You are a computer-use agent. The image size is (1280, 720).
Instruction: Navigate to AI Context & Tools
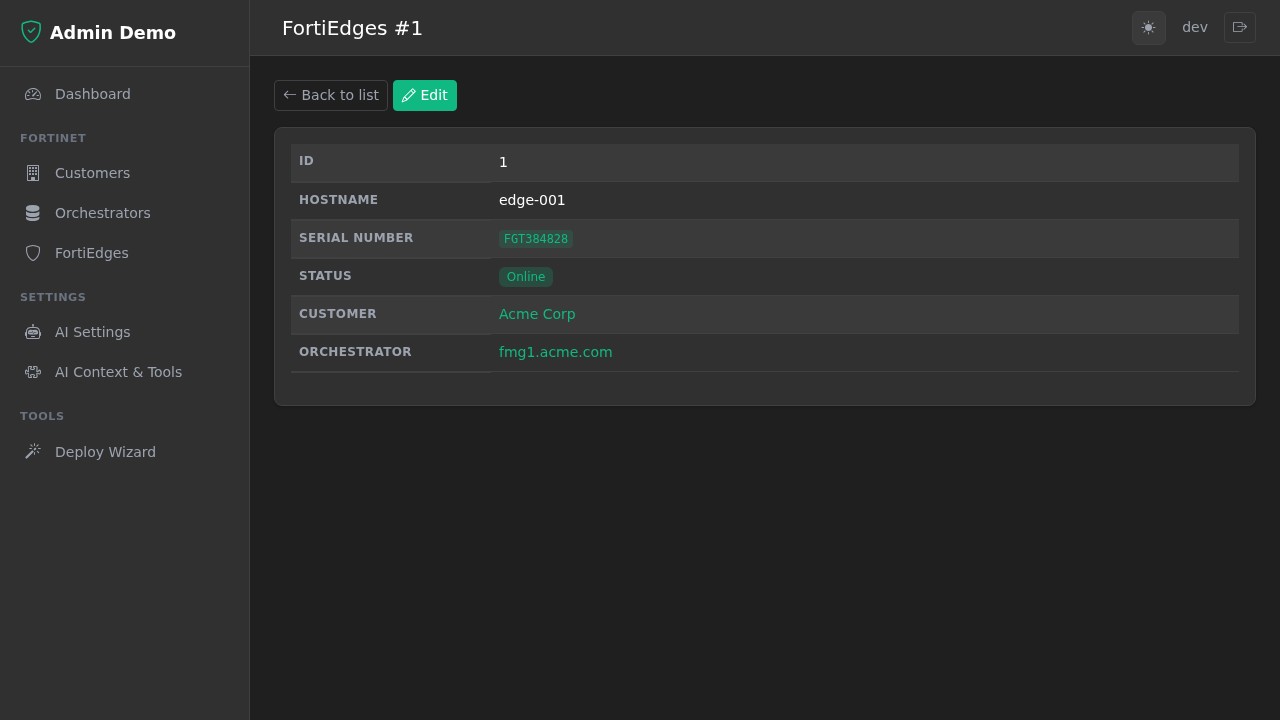(x=124, y=372)
